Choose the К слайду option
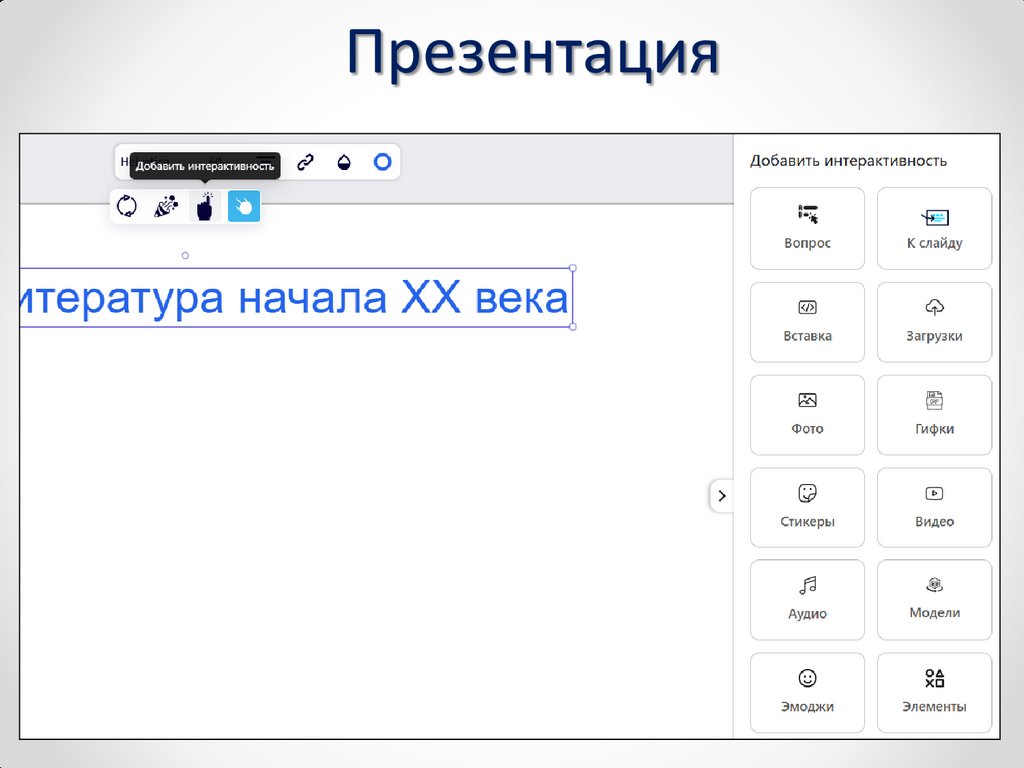The height and width of the screenshot is (768, 1024). [934, 228]
